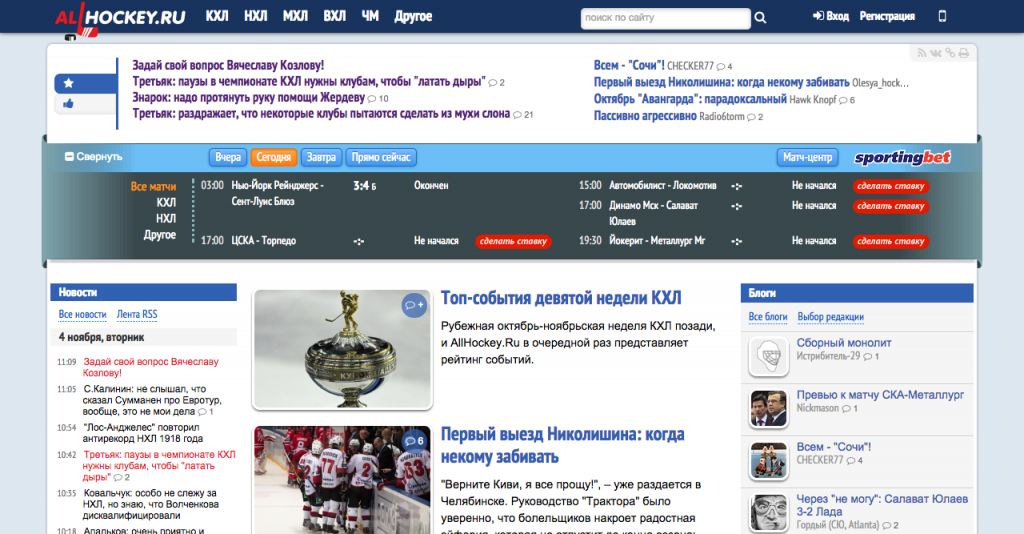Select the thumbs-up popular tab
The height and width of the screenshot is (534, 1024).
(x=86, y=103)
